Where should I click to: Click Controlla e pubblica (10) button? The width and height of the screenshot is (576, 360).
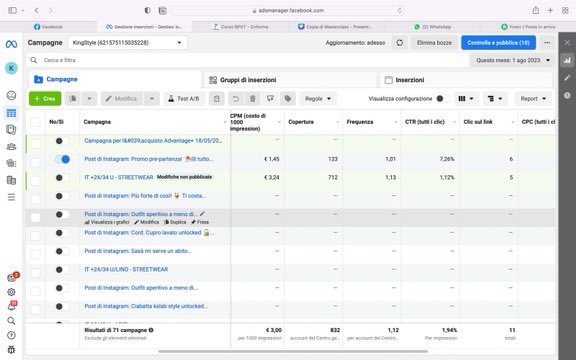click(x=498, y=43)
